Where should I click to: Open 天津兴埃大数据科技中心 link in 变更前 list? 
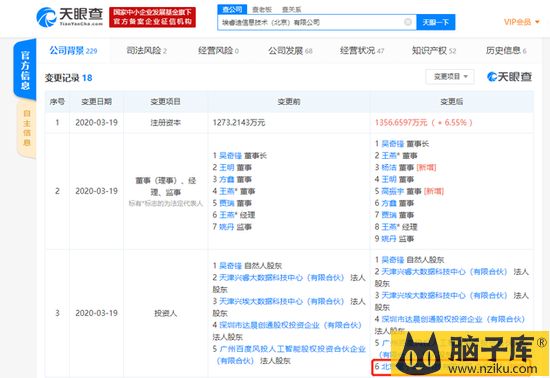[x=282, y=302]
